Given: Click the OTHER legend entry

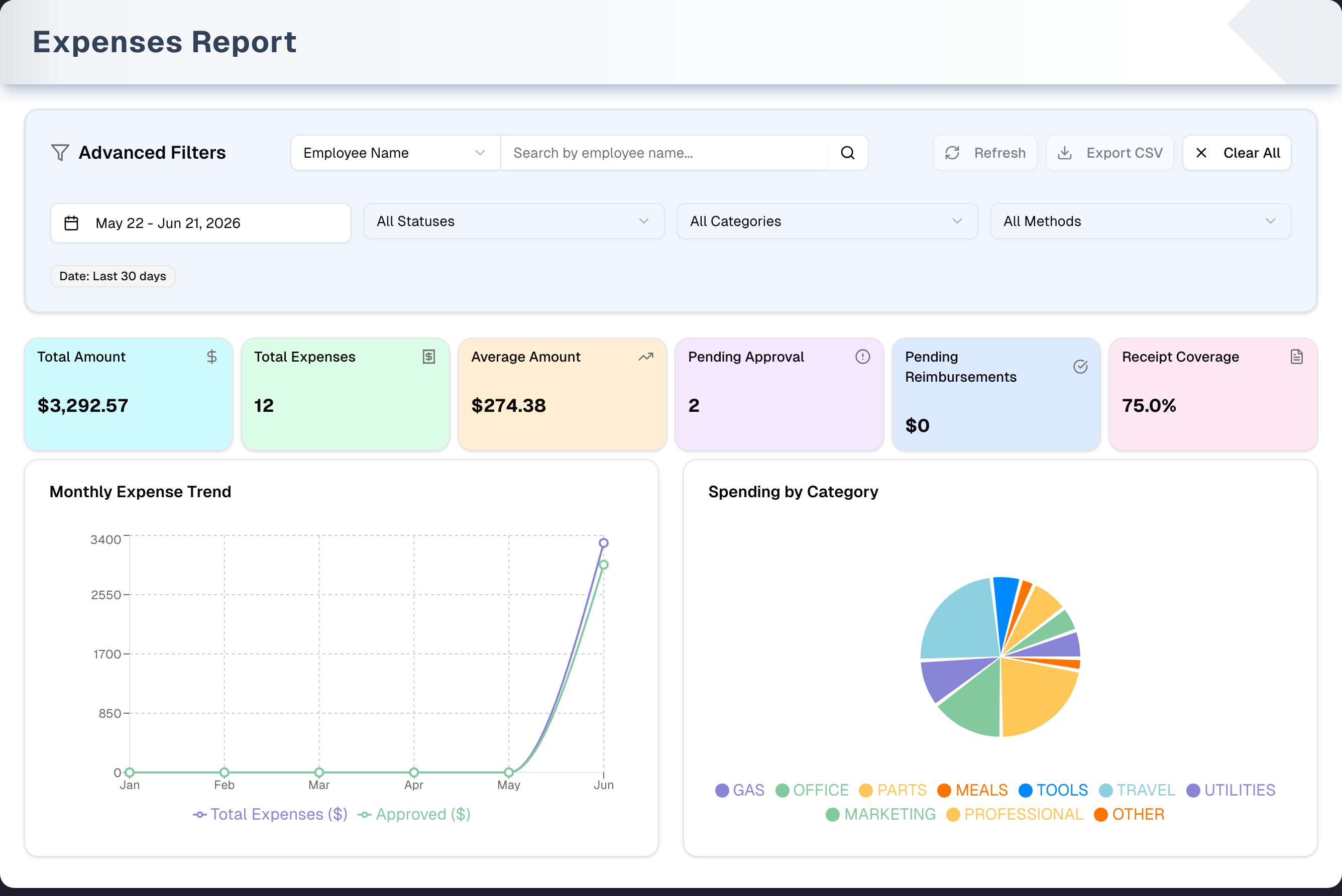Looking at the screenshot, I should tap(1129, 814).
